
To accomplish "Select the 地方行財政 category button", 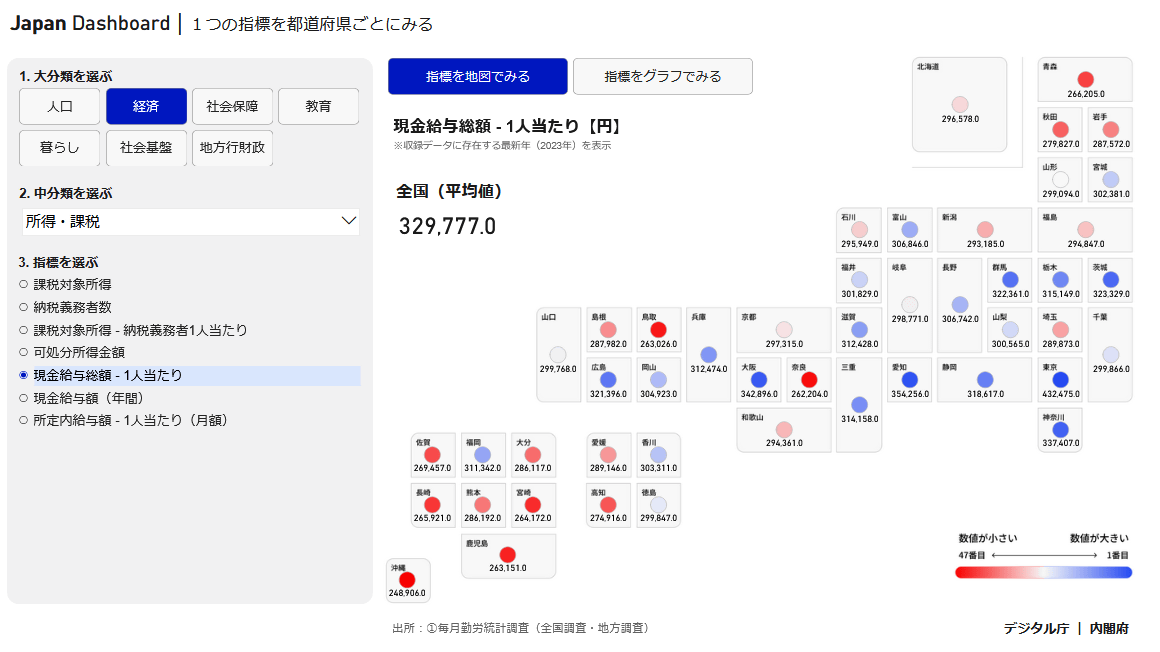I will coord(232,148).
